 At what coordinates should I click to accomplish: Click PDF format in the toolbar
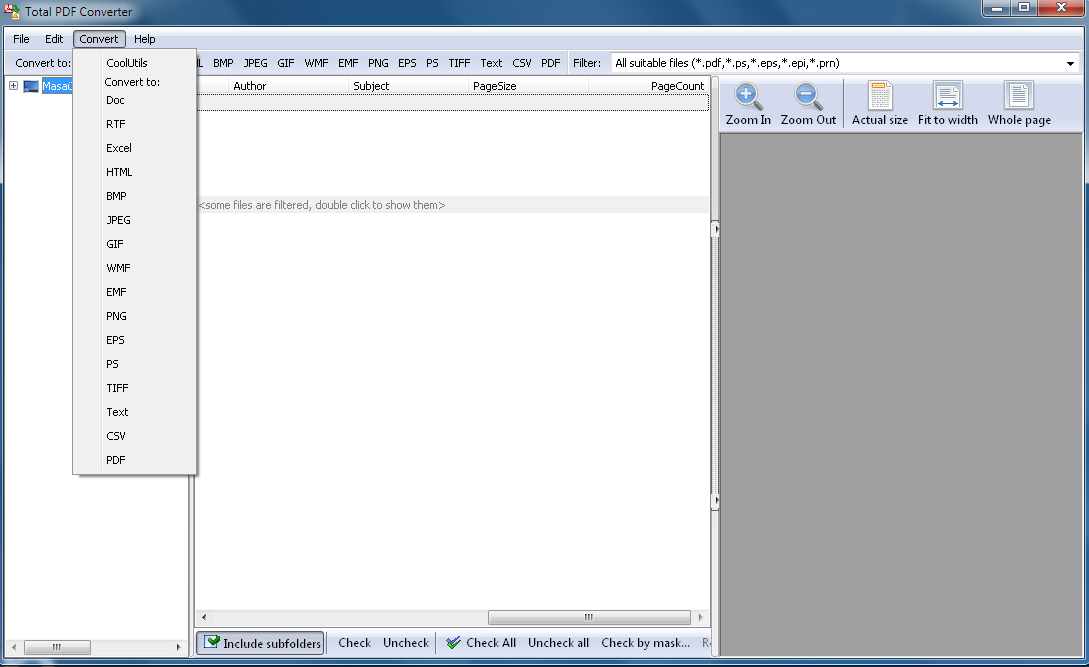pos(550,63)
